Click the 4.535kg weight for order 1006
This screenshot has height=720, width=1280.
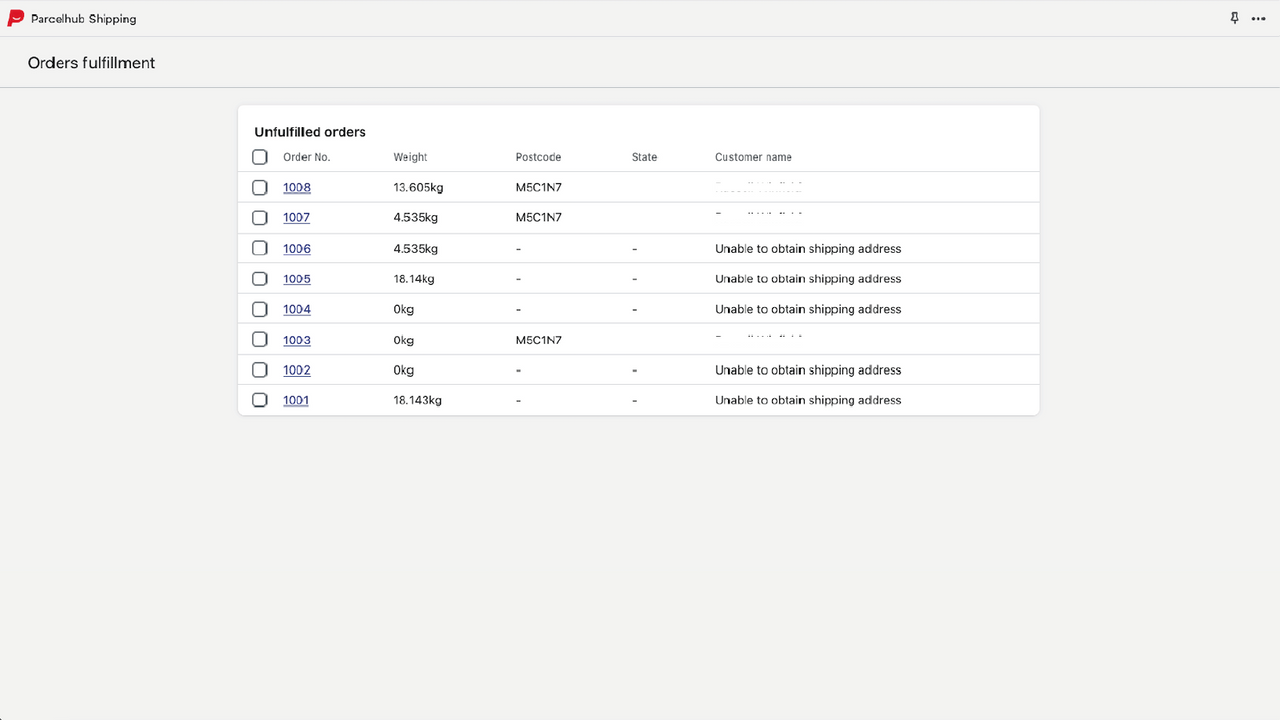(x=416, y=248)
